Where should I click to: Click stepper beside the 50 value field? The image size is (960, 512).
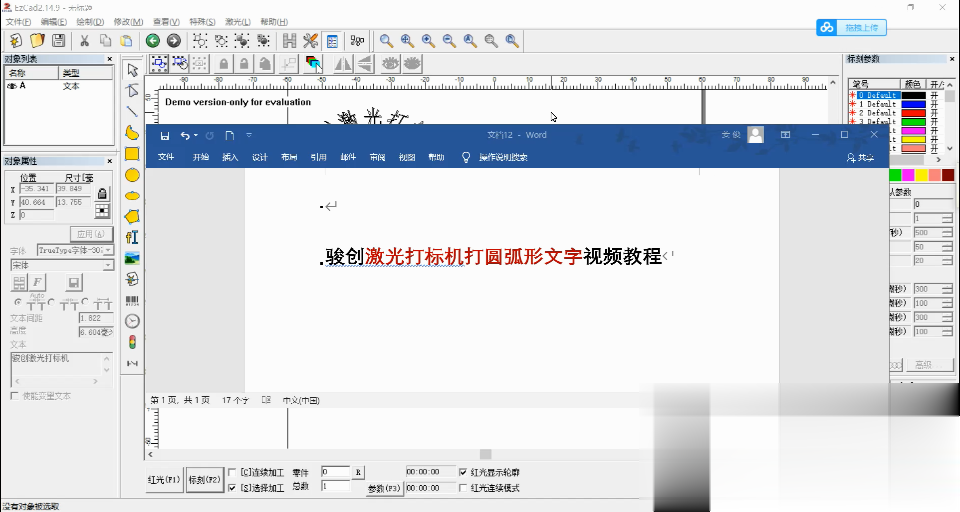coord(947,247)
